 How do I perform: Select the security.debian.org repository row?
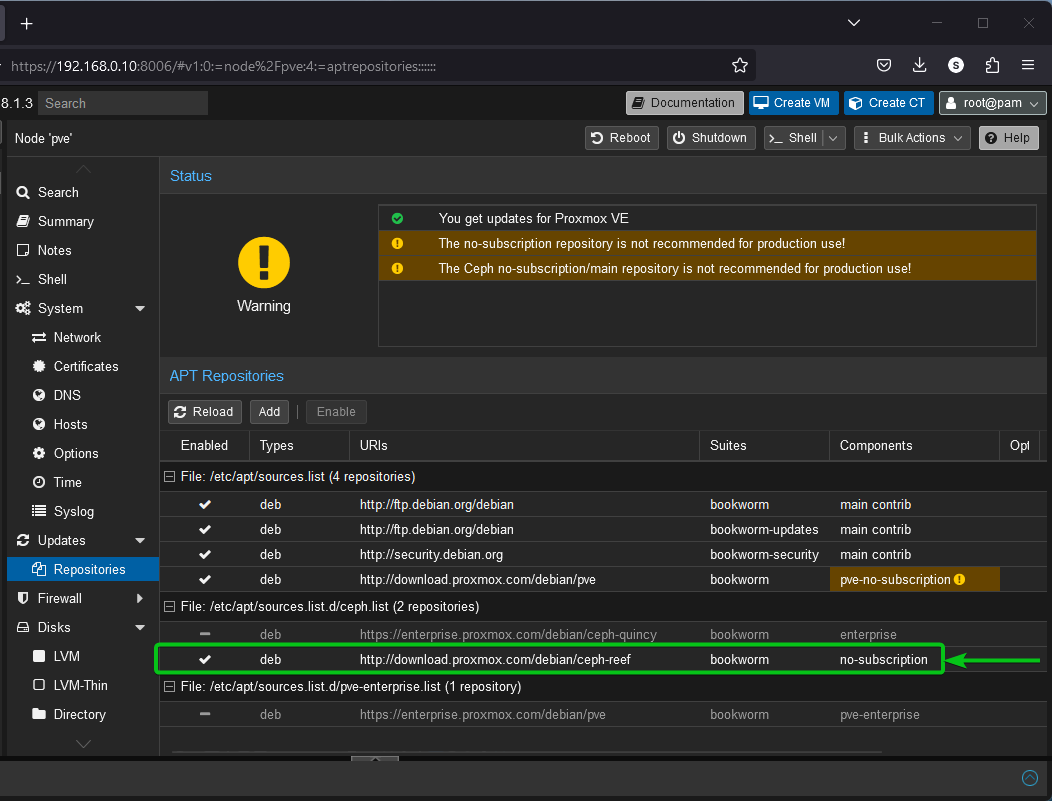(602, 555)
